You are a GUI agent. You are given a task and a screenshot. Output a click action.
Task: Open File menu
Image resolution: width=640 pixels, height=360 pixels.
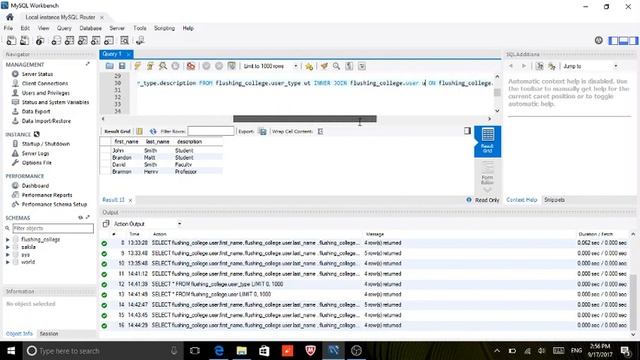8,28
